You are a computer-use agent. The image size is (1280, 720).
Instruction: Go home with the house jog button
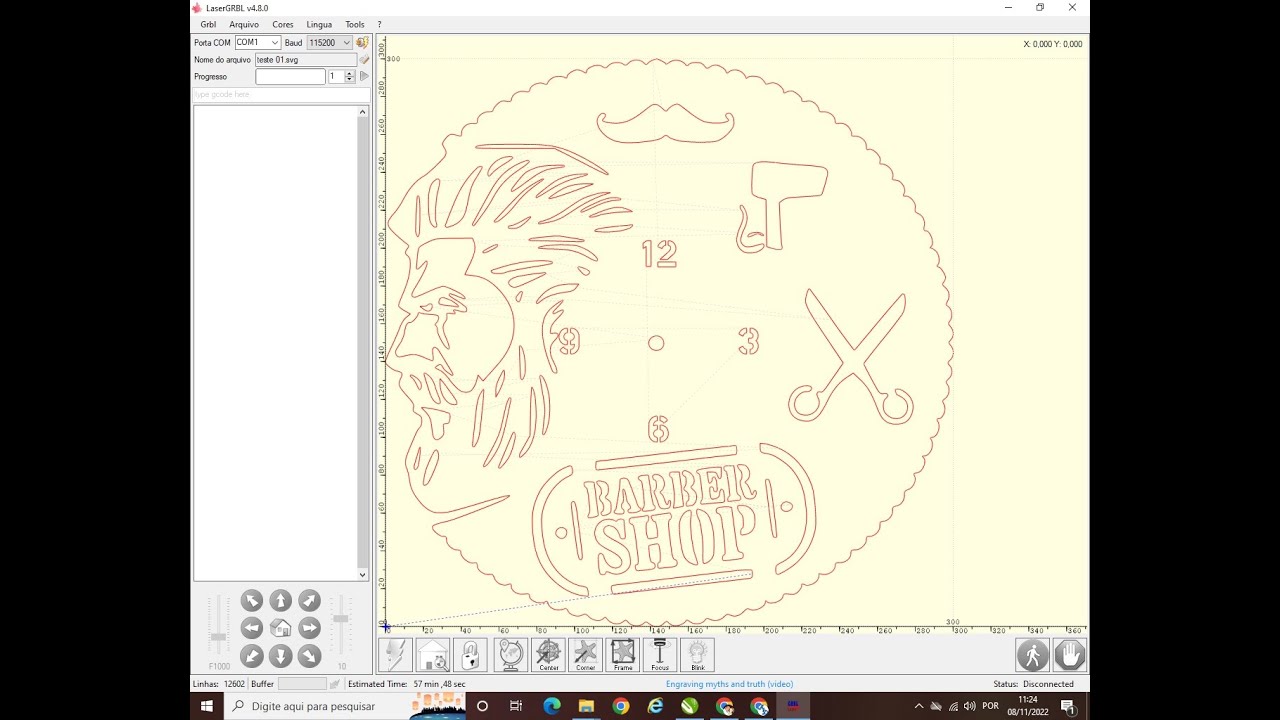[281, 628]
